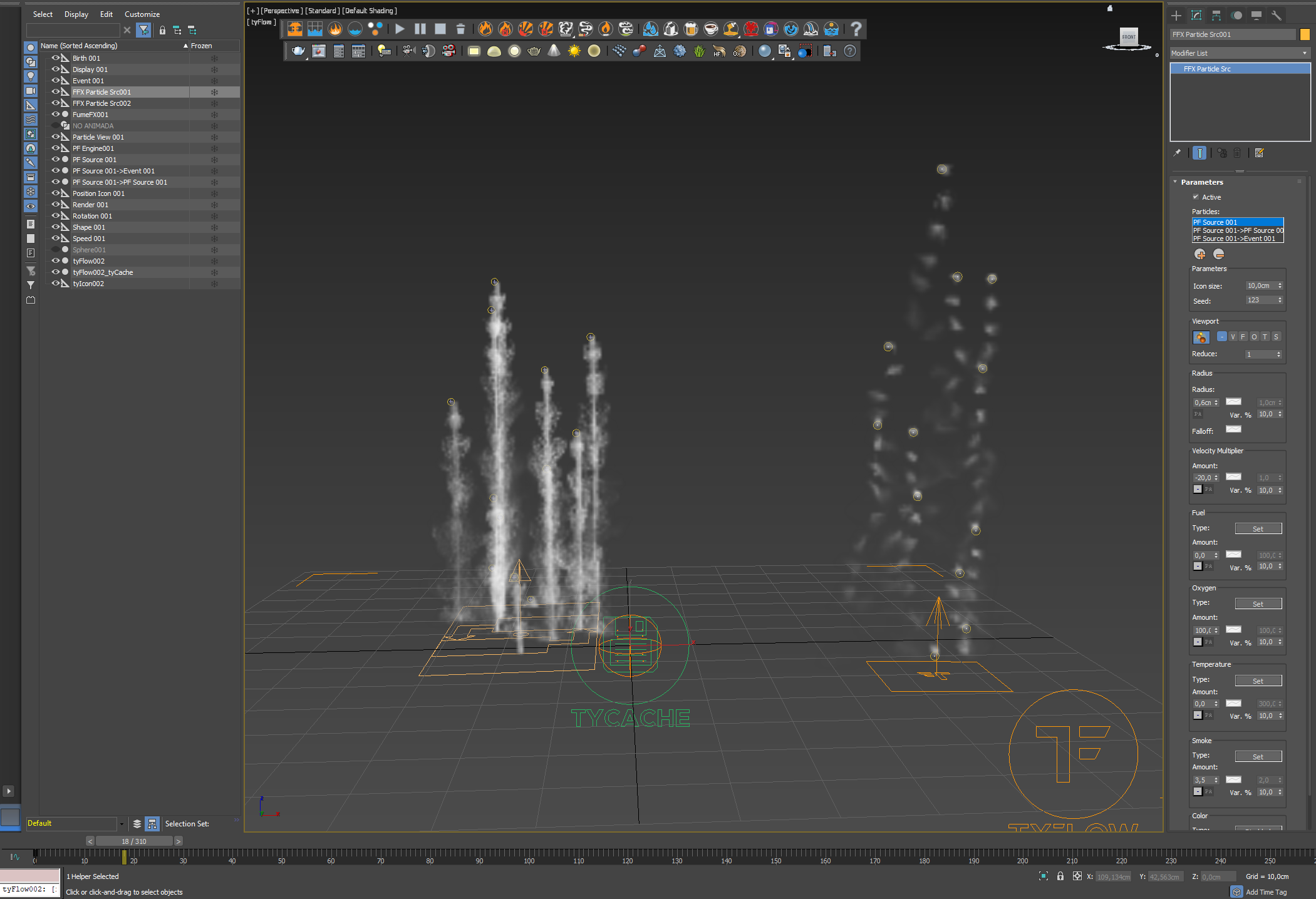
Task: Pin the modifier stack
Action: click(1177, 153)
